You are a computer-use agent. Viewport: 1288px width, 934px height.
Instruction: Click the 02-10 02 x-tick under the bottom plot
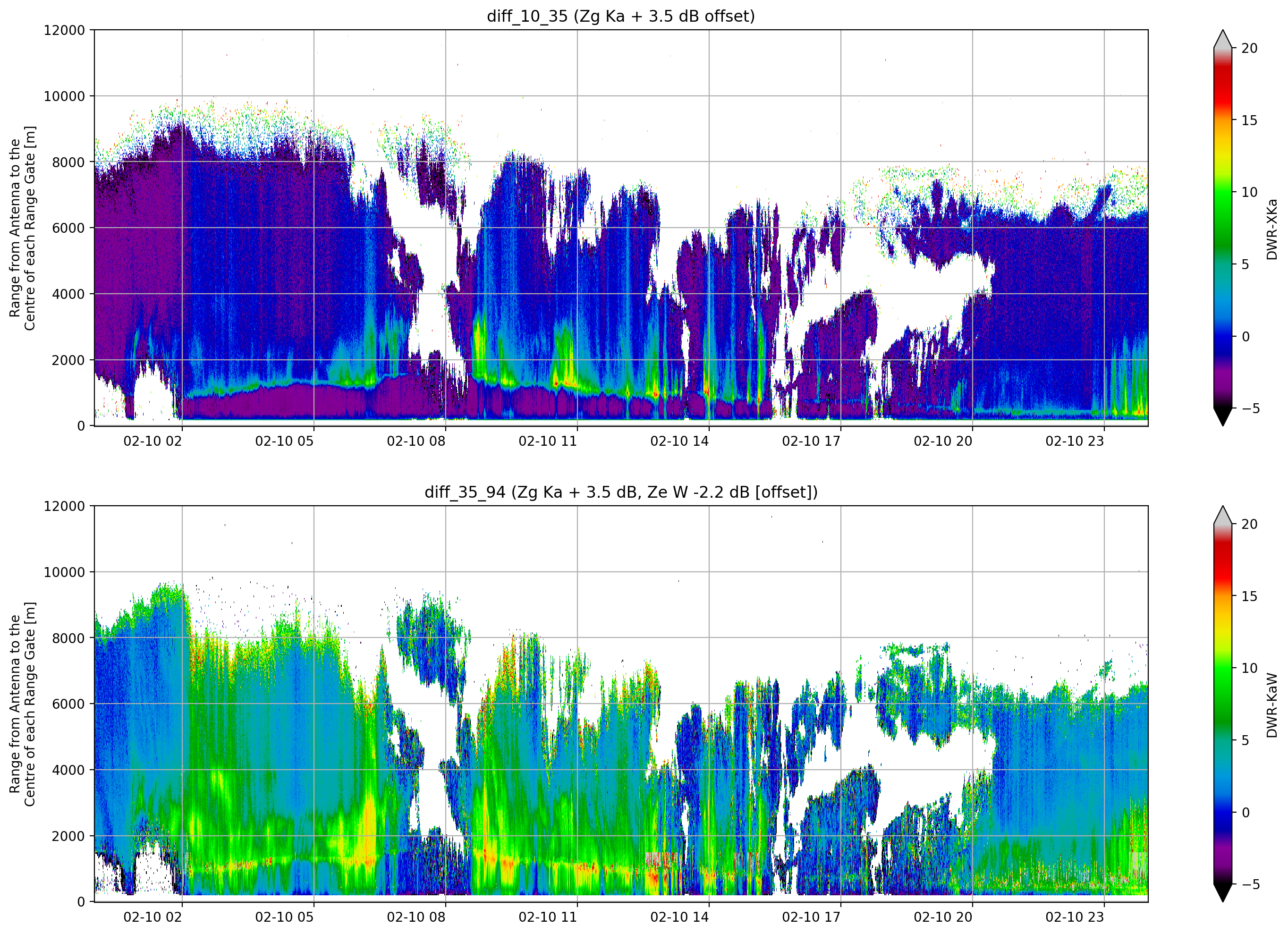point(153,917)
